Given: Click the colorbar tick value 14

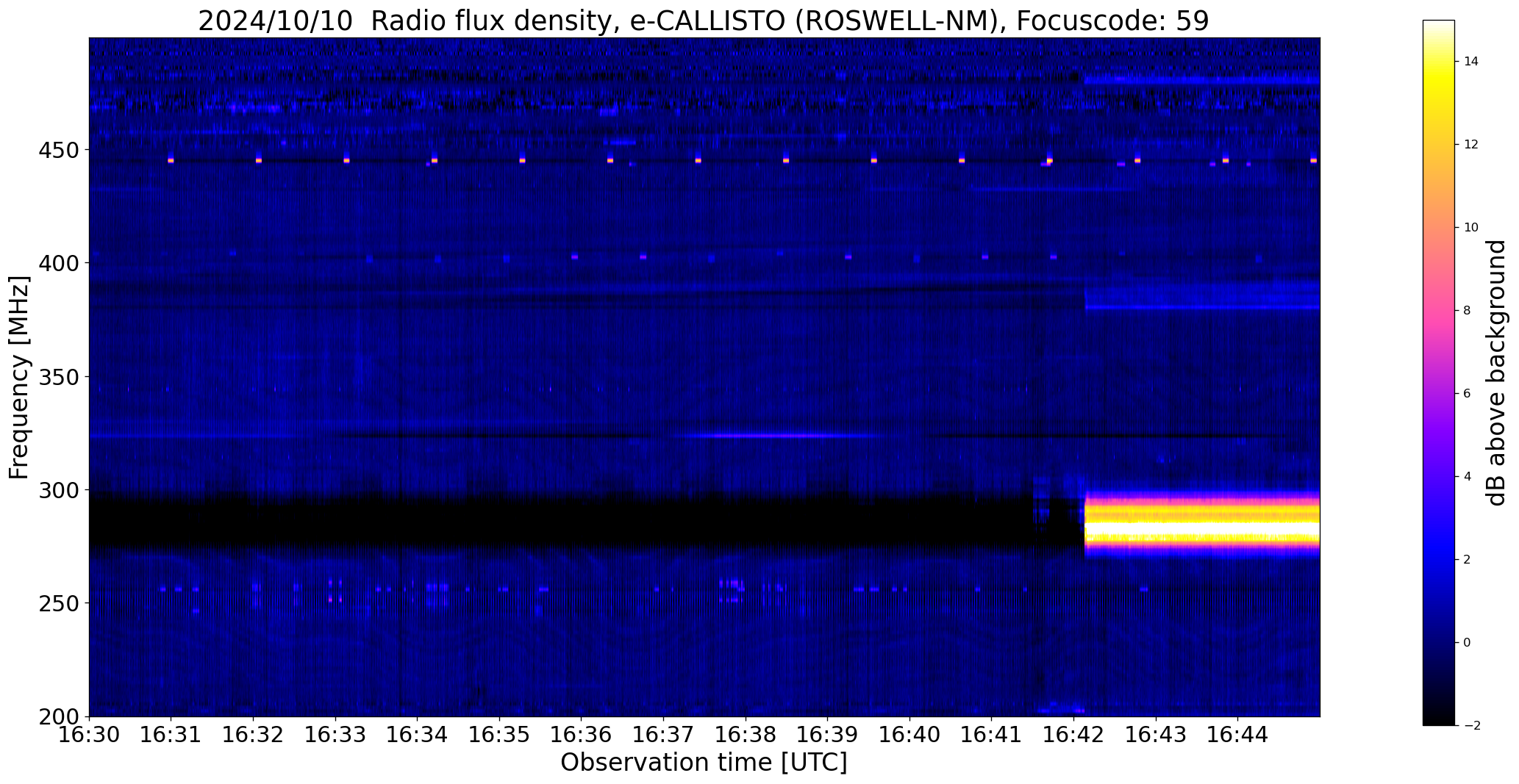Looking at the screenshot, I should coord(1471,61).
